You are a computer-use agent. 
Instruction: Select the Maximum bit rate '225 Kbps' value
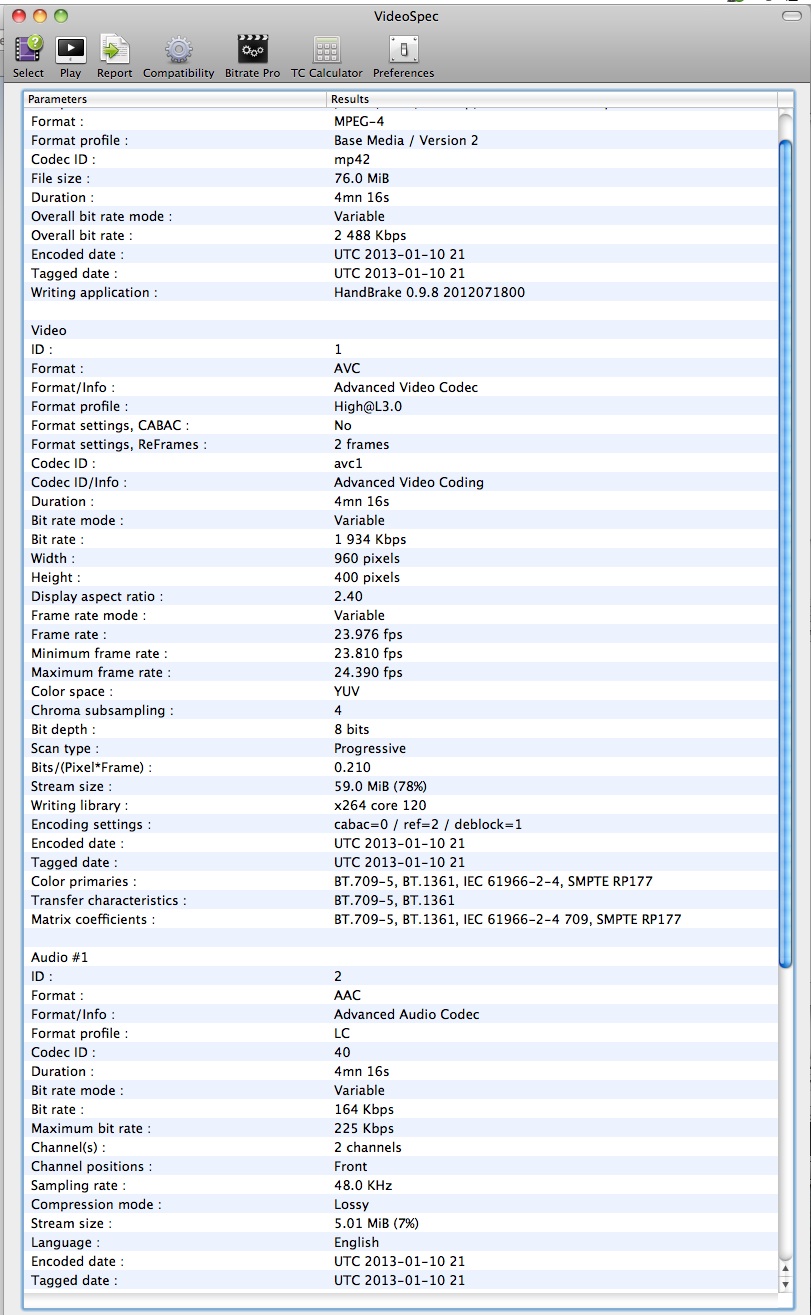point(364,1128)
